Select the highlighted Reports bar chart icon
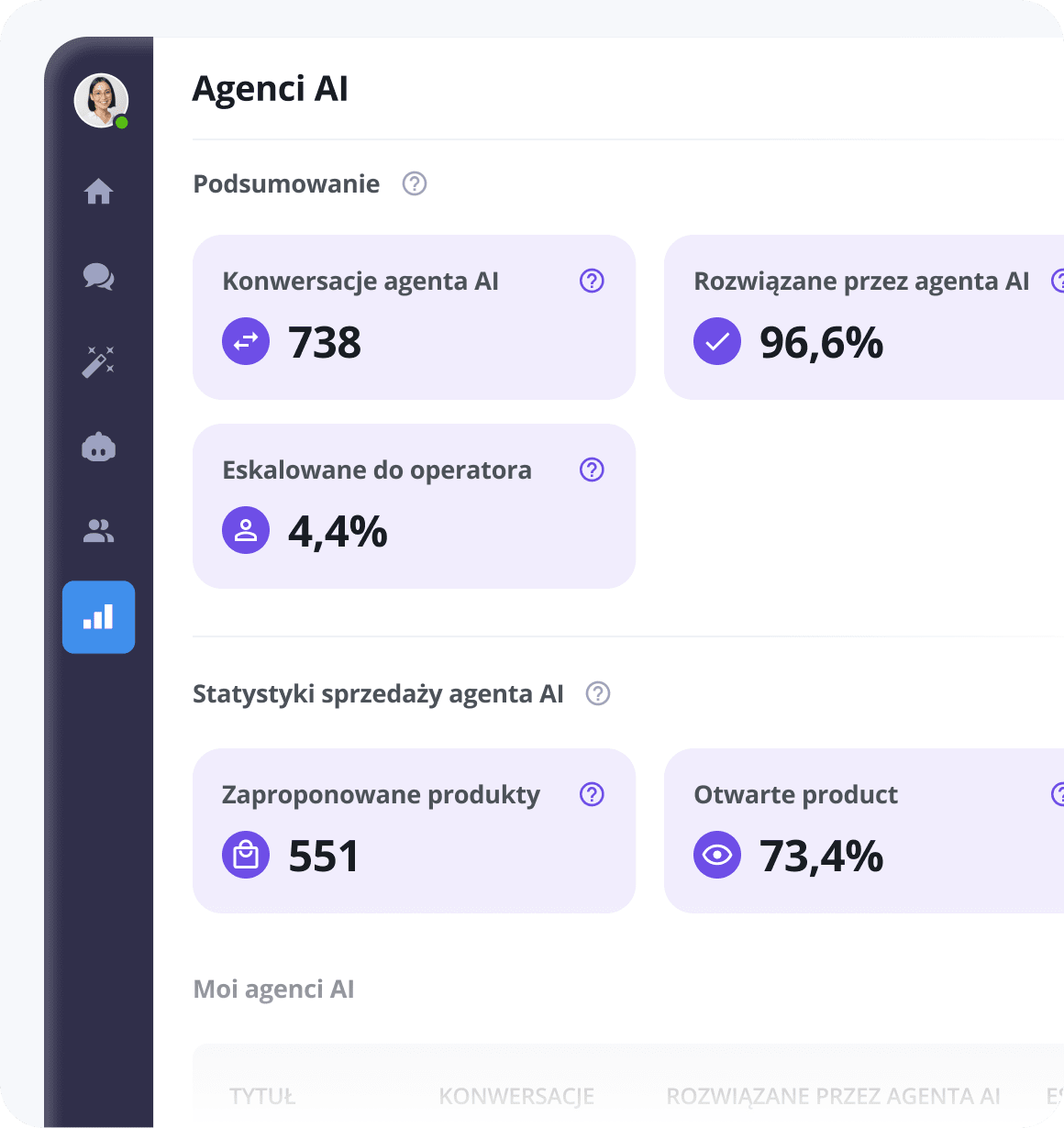Viewport: 1064px width, 1128px height. pyautogui.click(x=98, y=617)
